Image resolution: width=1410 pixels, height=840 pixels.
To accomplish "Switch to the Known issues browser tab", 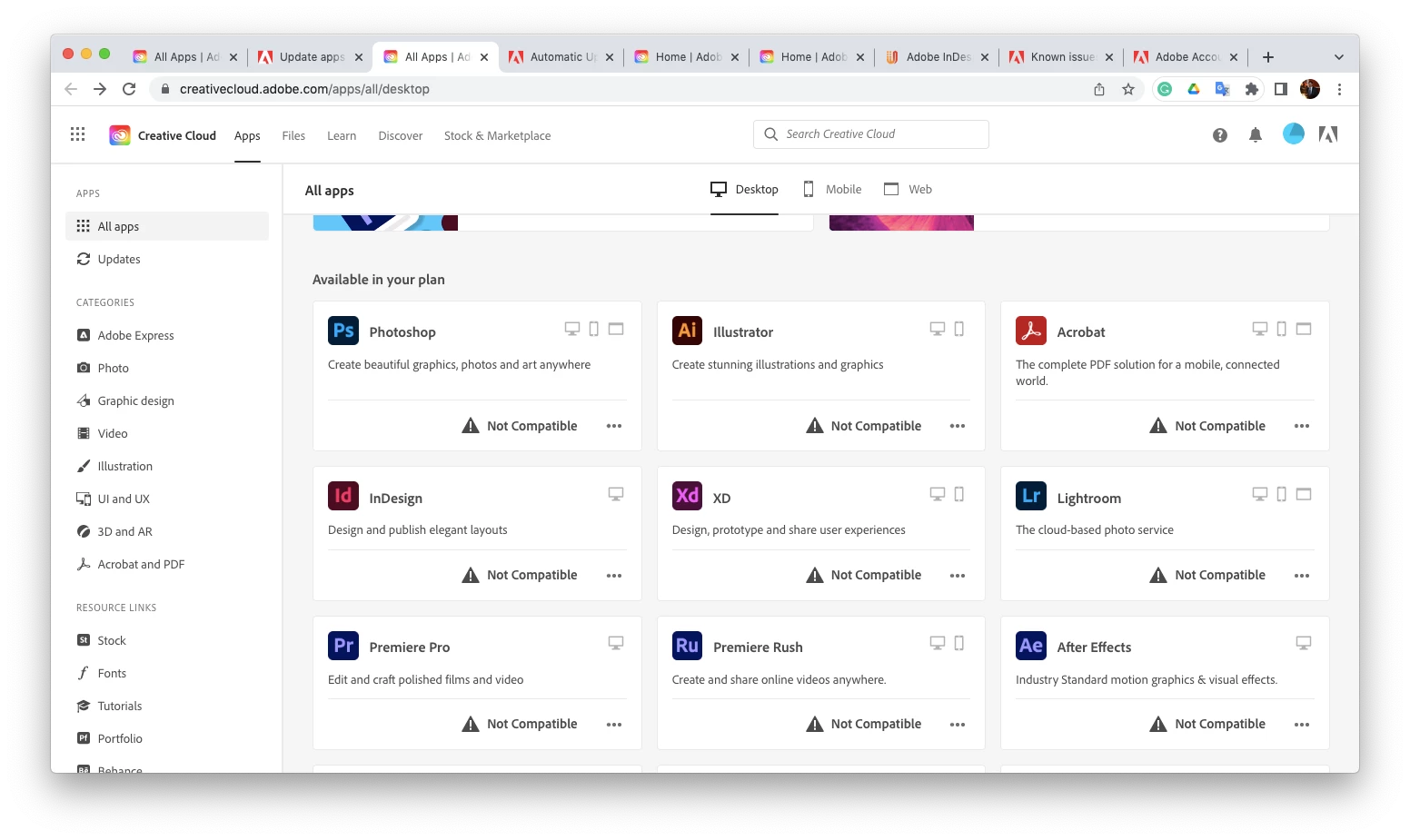I will click(x=1061, y=57).
